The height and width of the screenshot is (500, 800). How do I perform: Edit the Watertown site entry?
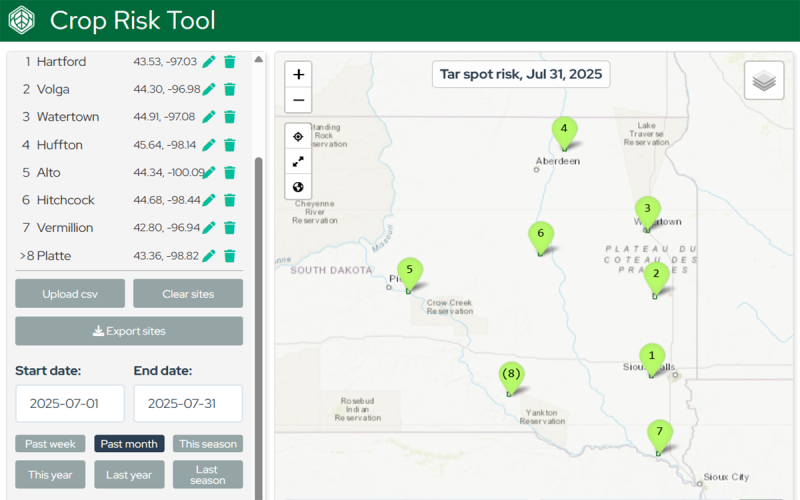click(209, 117)
